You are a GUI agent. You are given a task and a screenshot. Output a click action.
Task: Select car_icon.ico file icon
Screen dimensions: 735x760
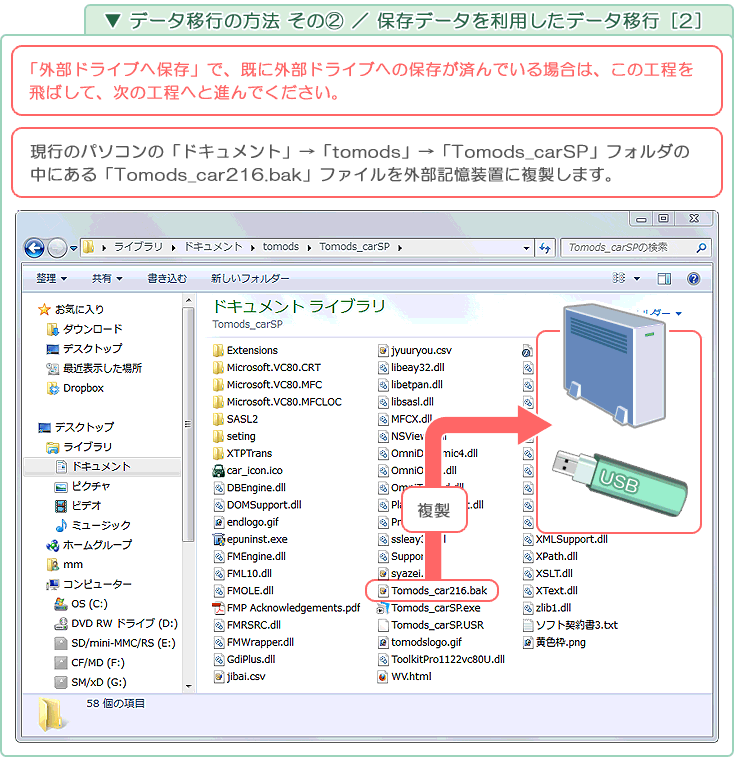[x=218, y=471]
